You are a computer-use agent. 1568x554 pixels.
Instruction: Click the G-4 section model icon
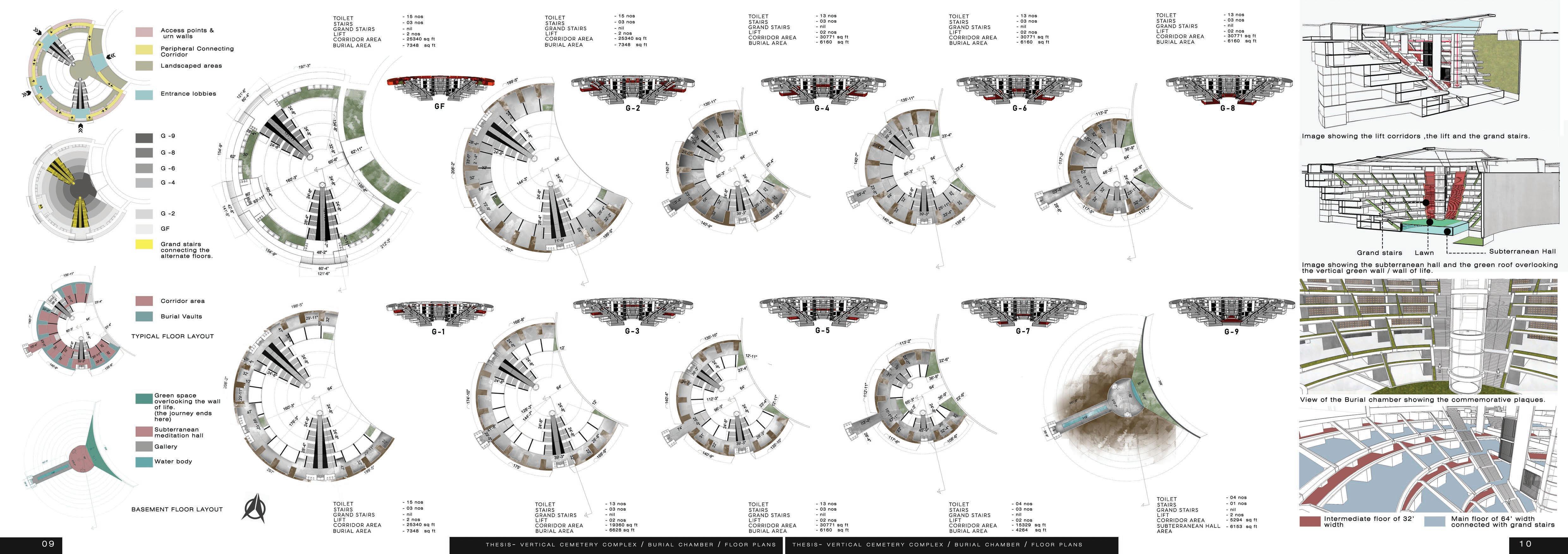(822, 89)
